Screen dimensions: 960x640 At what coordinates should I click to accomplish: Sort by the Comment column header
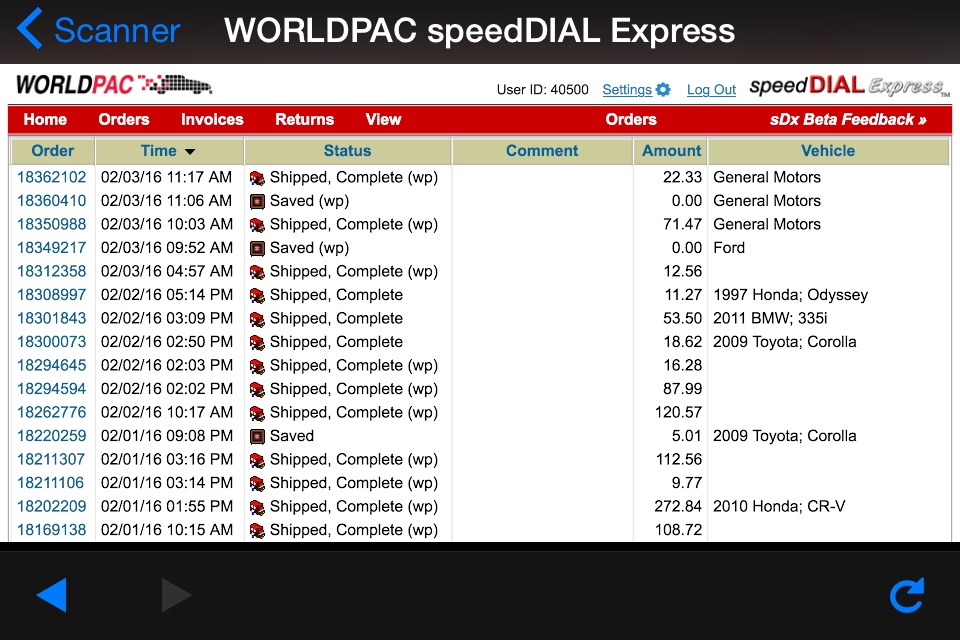[x=542, y=151]
